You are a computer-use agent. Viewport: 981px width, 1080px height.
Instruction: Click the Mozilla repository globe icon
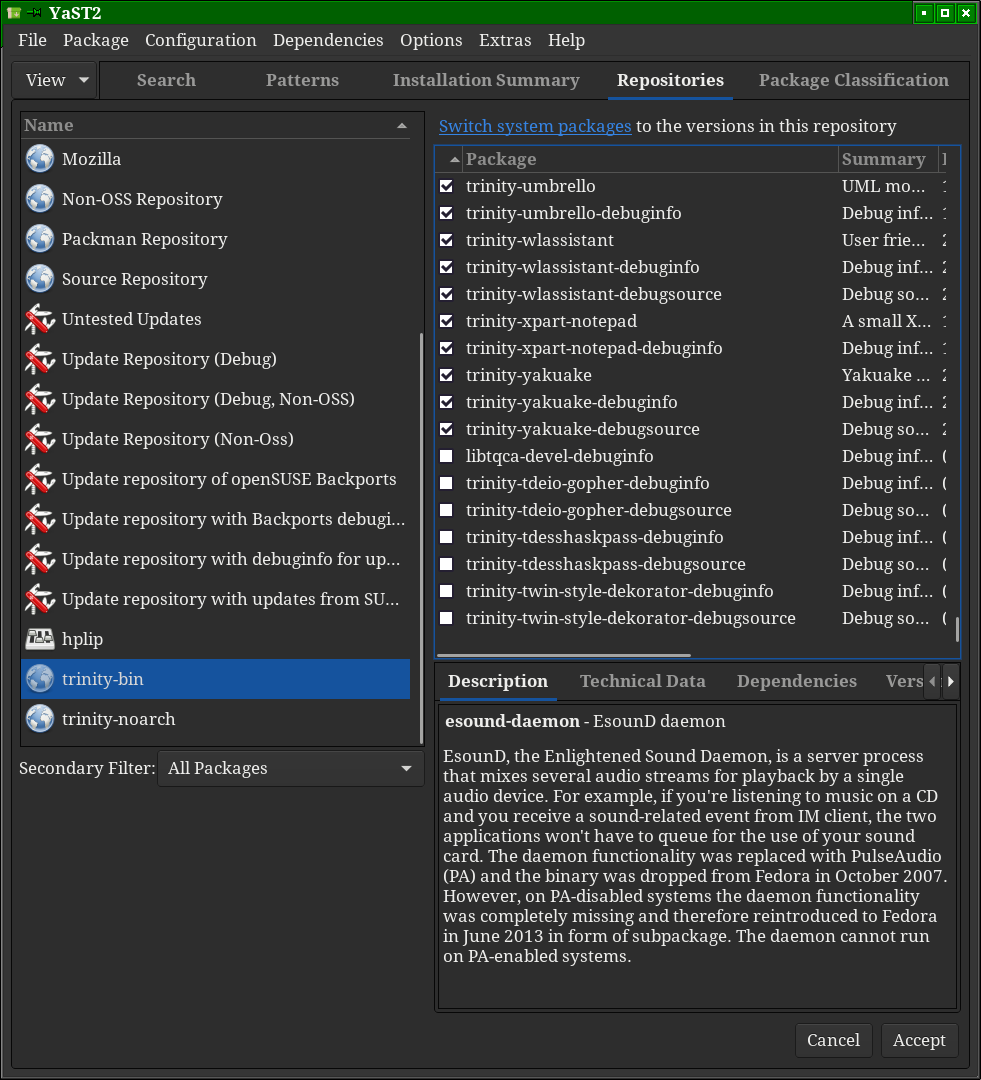(x=40, y=158)
